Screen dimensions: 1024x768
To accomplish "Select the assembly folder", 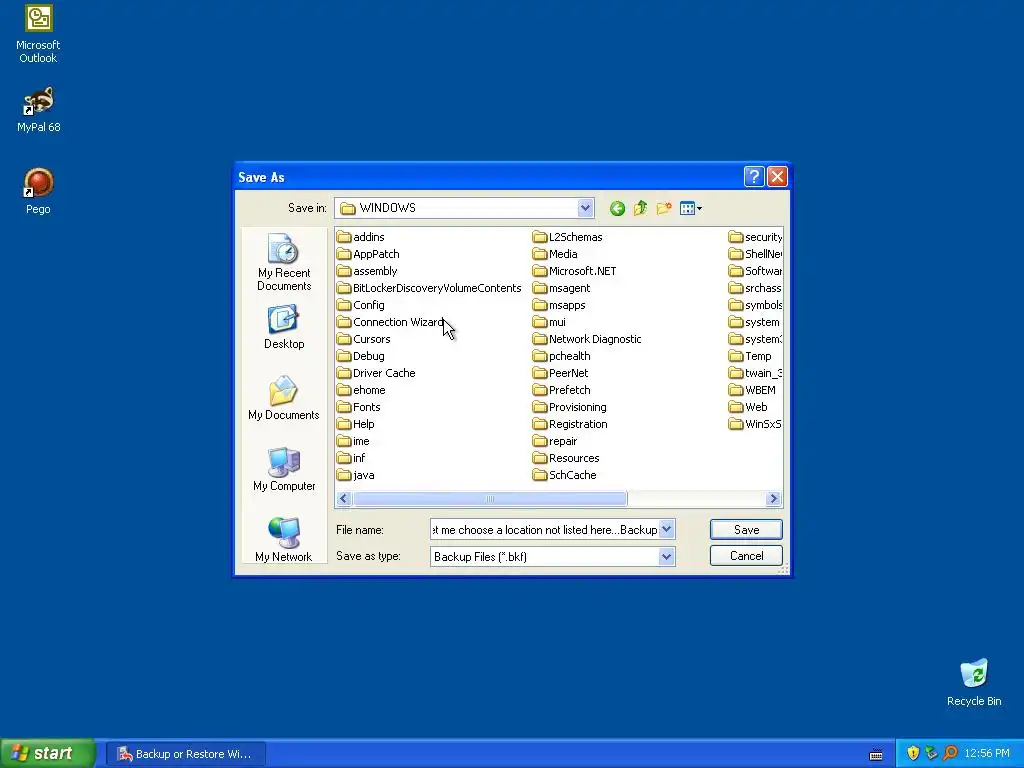I will click(367, 271).
